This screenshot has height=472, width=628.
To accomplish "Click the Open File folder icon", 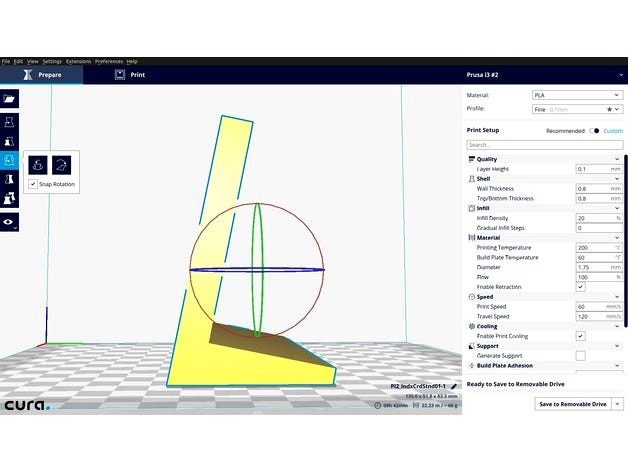I will [9, 98].
